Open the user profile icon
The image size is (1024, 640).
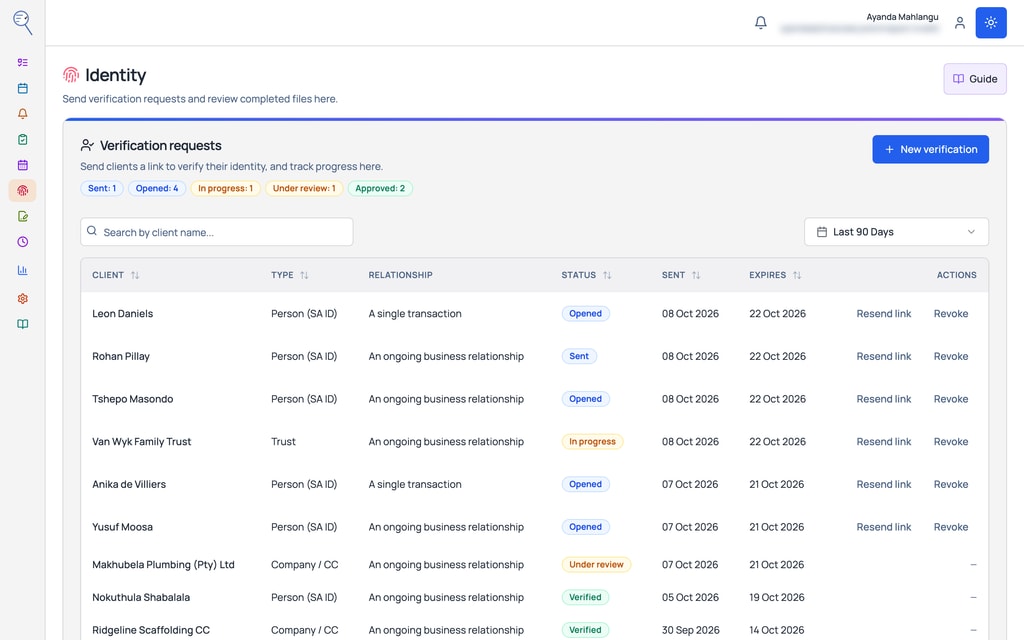click(959, 23)
